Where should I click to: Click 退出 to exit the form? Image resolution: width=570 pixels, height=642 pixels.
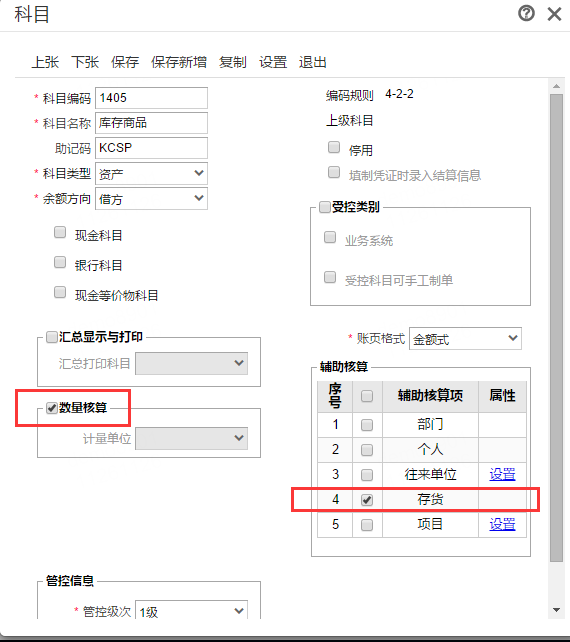[312, 62]
